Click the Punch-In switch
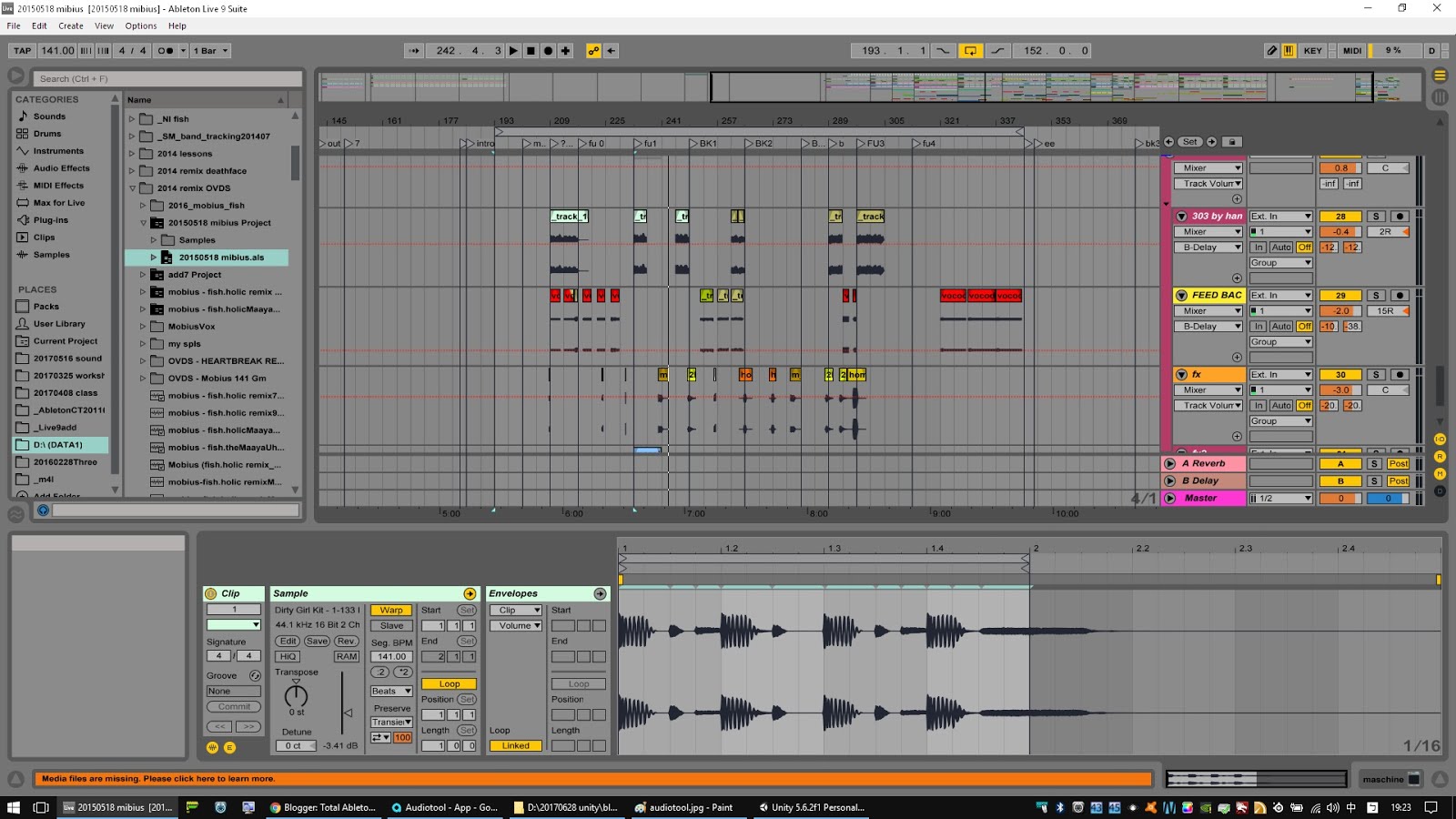Viewport: 1456px width, 819px height. click(x=943, y=51)
